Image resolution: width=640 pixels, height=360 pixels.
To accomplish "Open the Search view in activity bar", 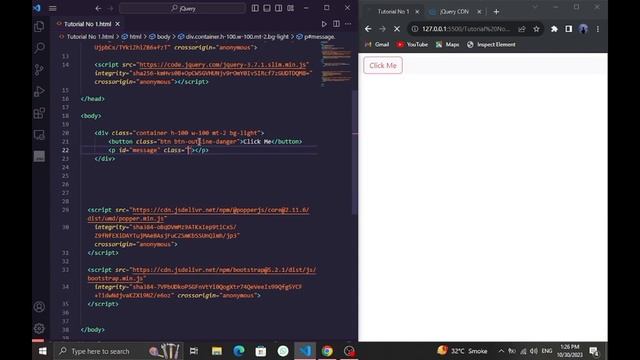I will 39,48.
